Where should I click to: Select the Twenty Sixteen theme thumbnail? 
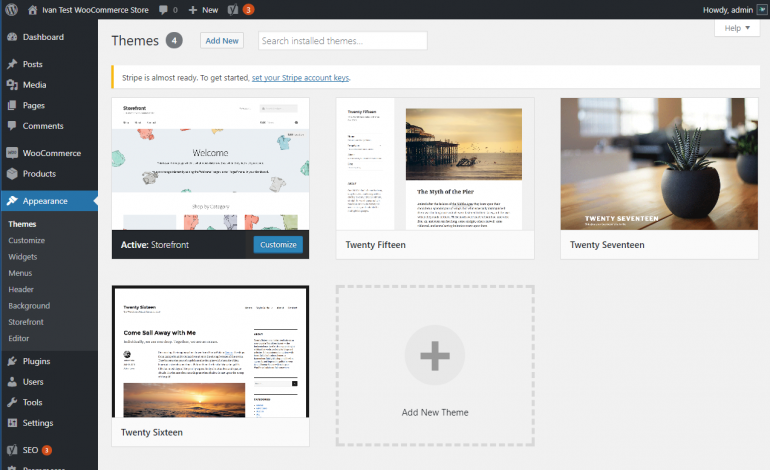[x=210, y=352]
